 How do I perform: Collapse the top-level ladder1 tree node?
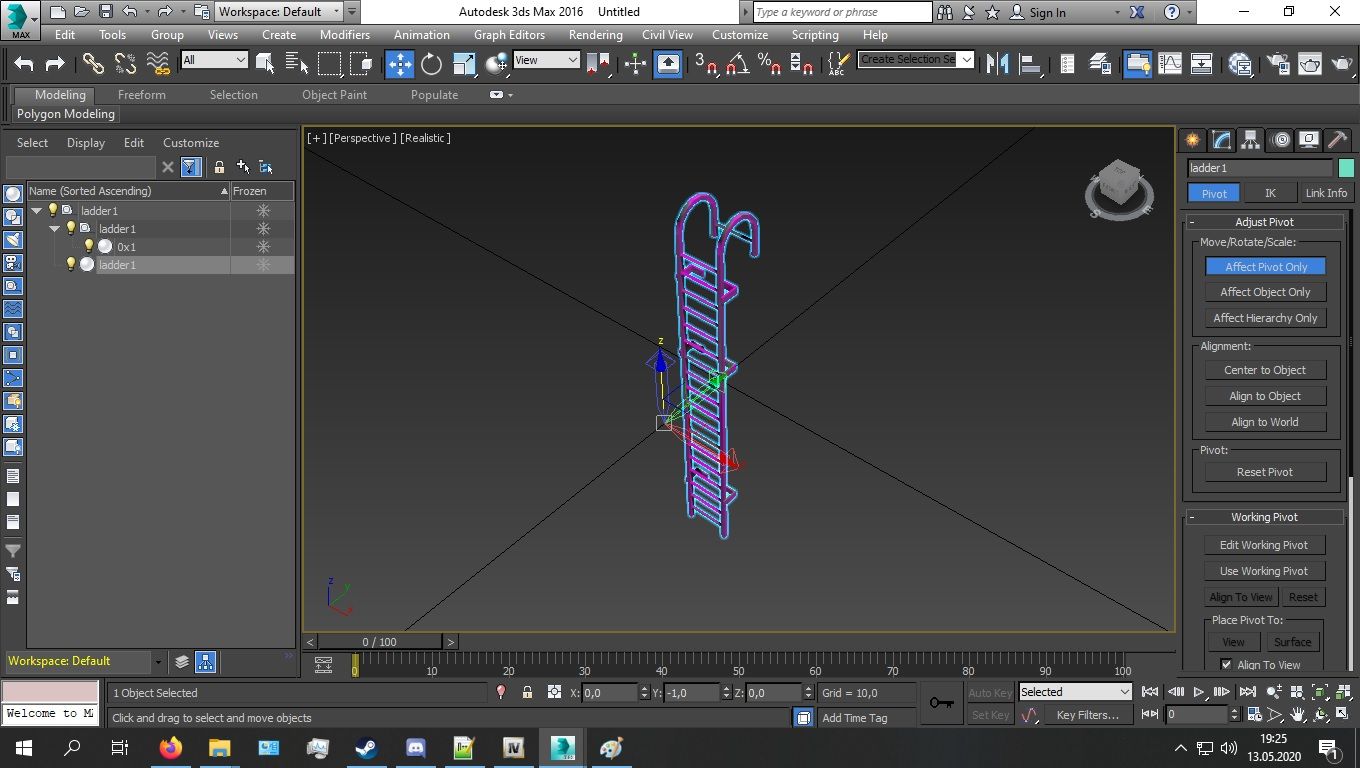37,211
